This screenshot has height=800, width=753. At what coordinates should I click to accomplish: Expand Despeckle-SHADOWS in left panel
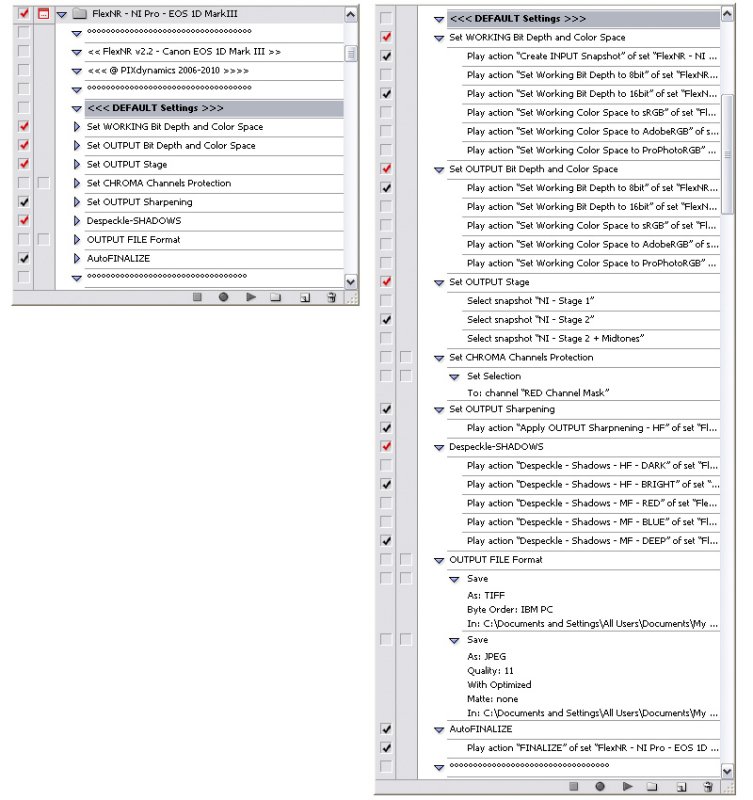coord(77,220)
